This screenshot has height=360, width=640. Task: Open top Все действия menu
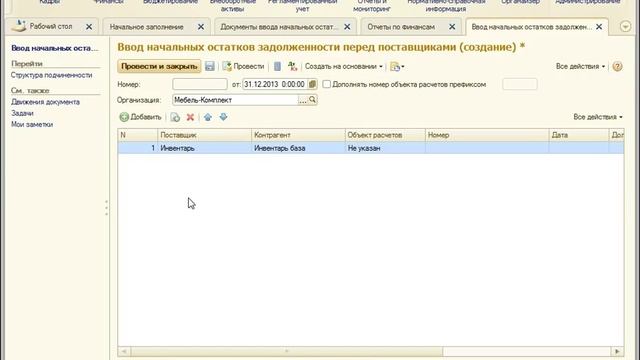coord(580,66)
